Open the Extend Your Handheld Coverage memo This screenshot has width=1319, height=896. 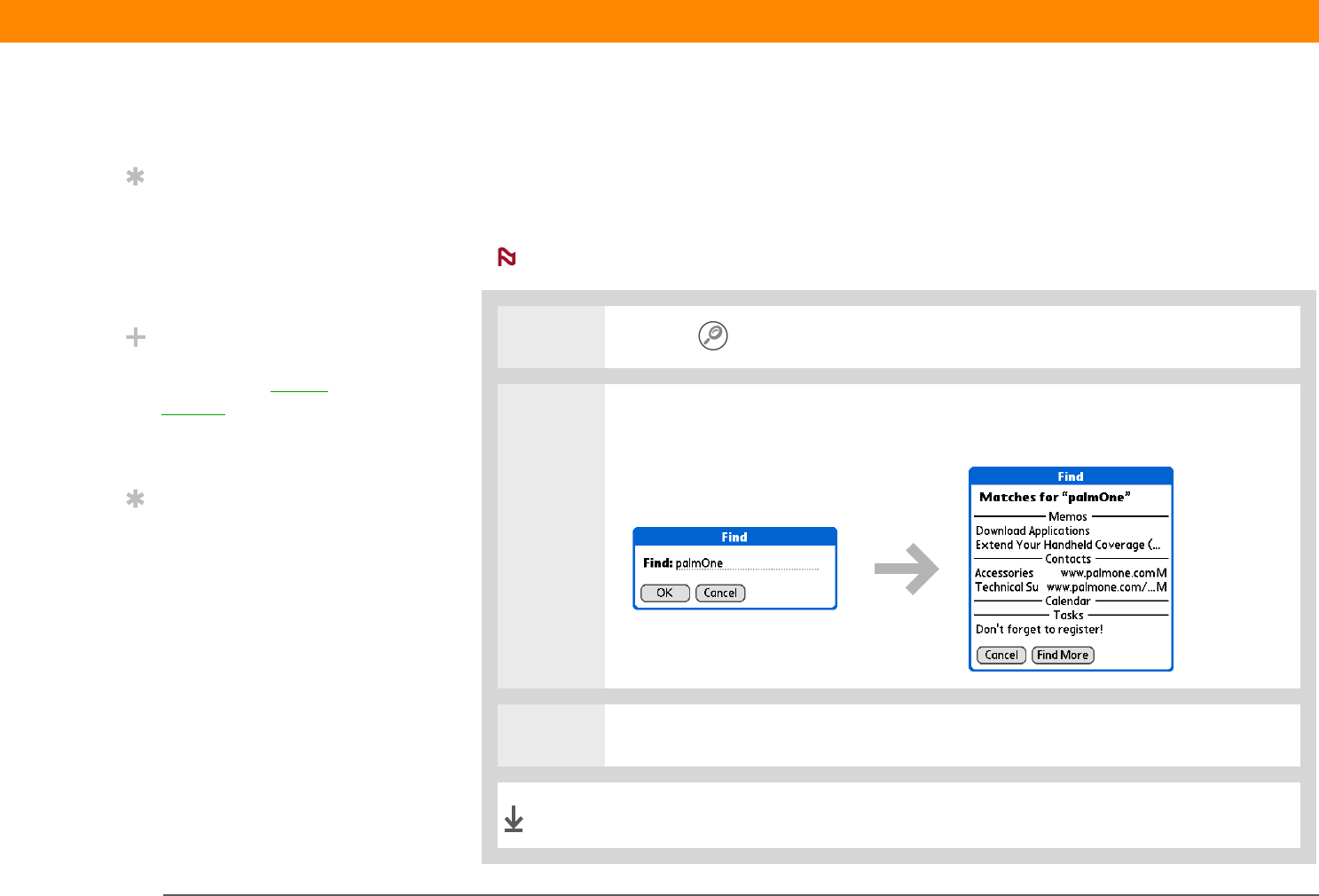(x=1068, y=545)
